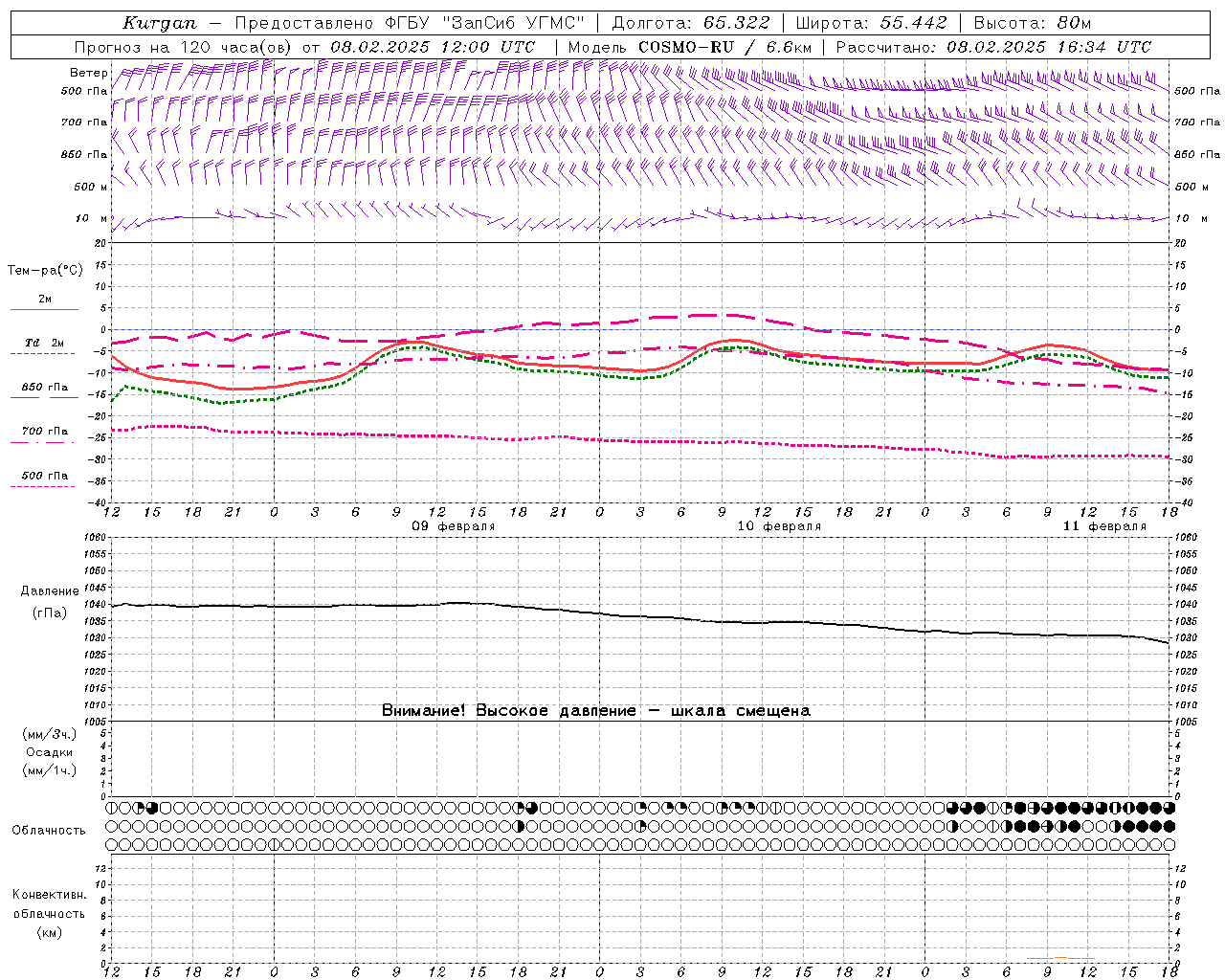Click model label 'COSMO-RU / 6.6км'
Image resolution: width=1225 pixels, height=980 pixels.
click(x=724, y=47)
